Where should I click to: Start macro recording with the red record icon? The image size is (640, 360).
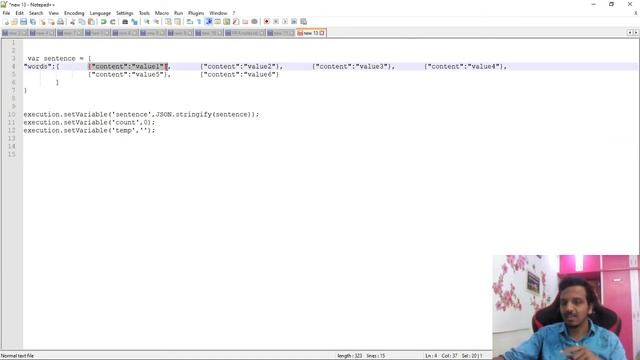(x=267, y=22)
